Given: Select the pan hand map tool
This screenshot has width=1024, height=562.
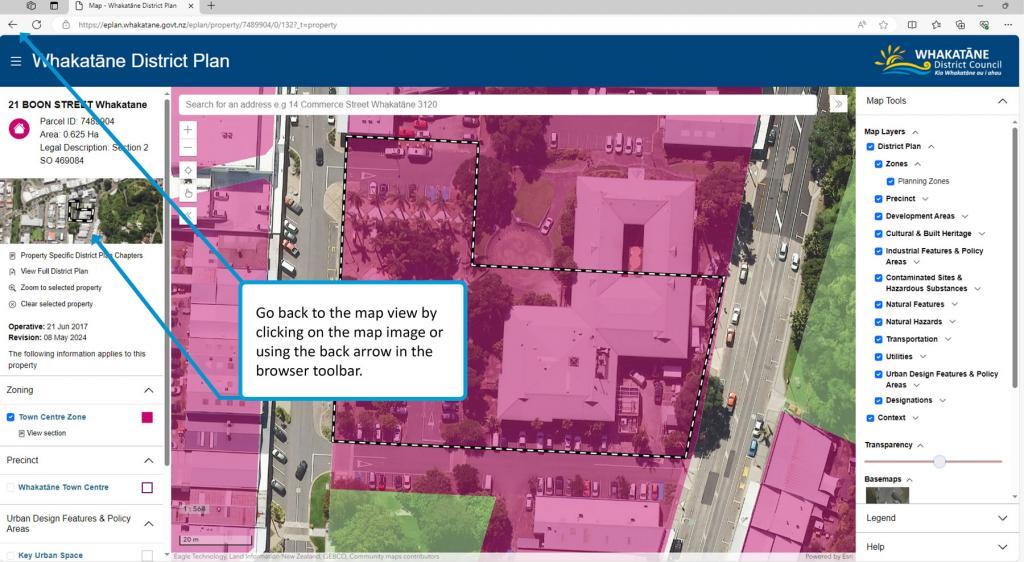Looking at the screenshot, I should pos(188,192).
